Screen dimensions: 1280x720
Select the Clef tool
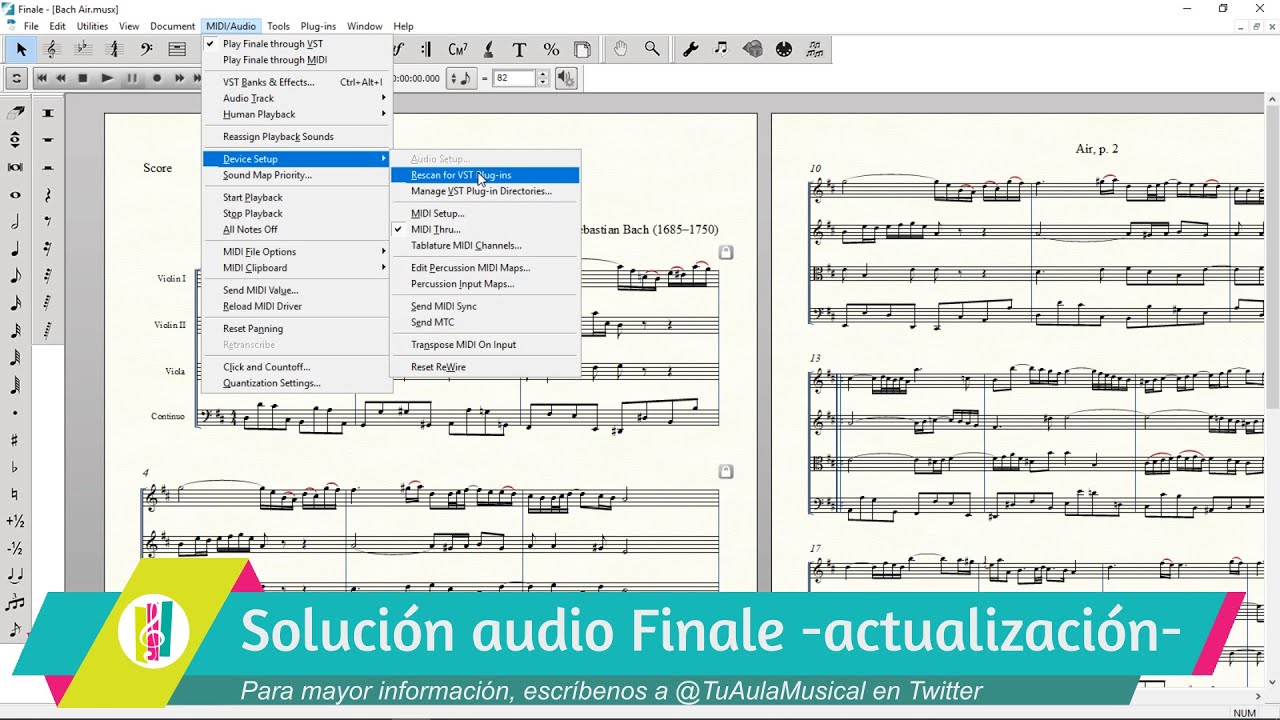pyautogui.click(x=52, y=49)
